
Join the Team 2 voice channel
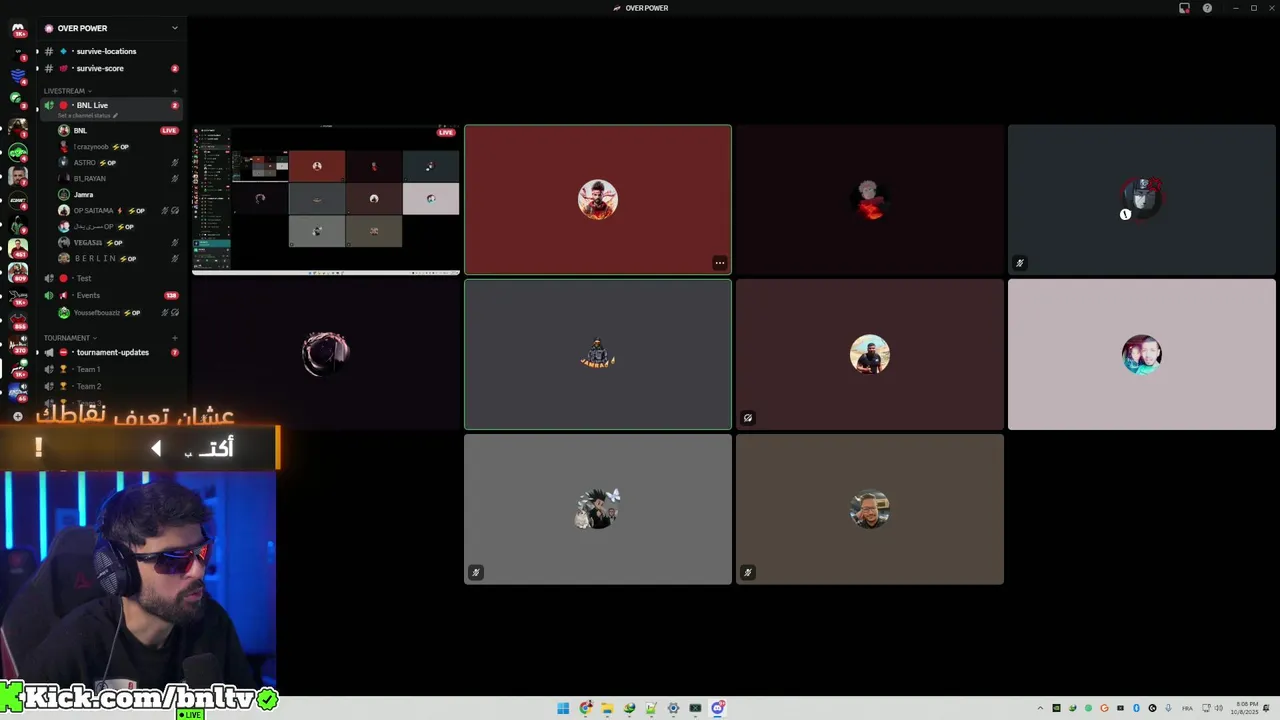click(x=88, y=386)
